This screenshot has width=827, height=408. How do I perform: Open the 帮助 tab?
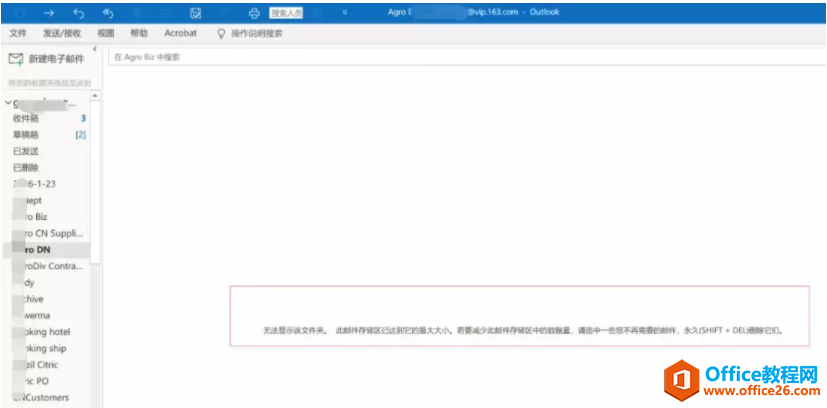pyautogui.click(x=139, y=33)
